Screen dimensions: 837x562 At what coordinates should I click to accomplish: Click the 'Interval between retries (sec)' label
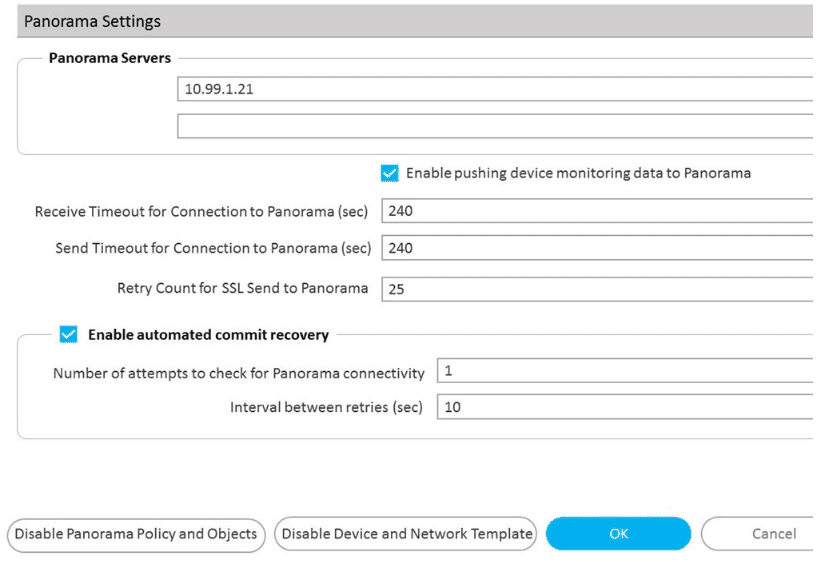point(327,407)
